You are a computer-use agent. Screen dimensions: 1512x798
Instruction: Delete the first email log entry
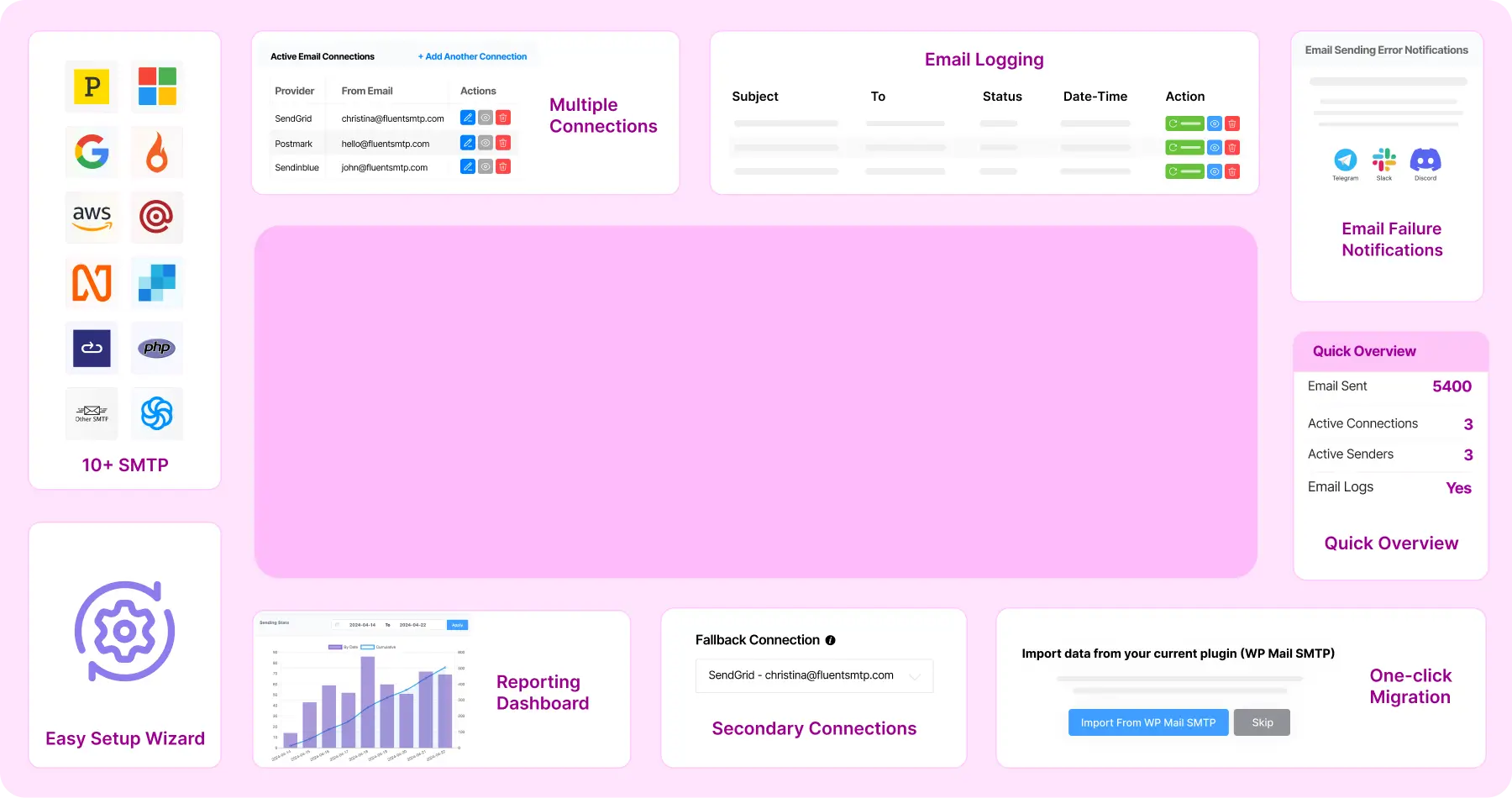pyautogui.click(x=1232, y=123)
